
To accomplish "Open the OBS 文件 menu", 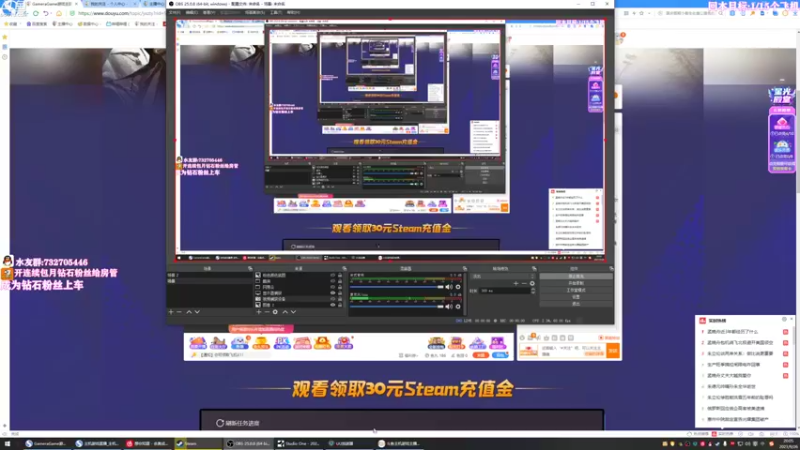I will coord(174,12).
